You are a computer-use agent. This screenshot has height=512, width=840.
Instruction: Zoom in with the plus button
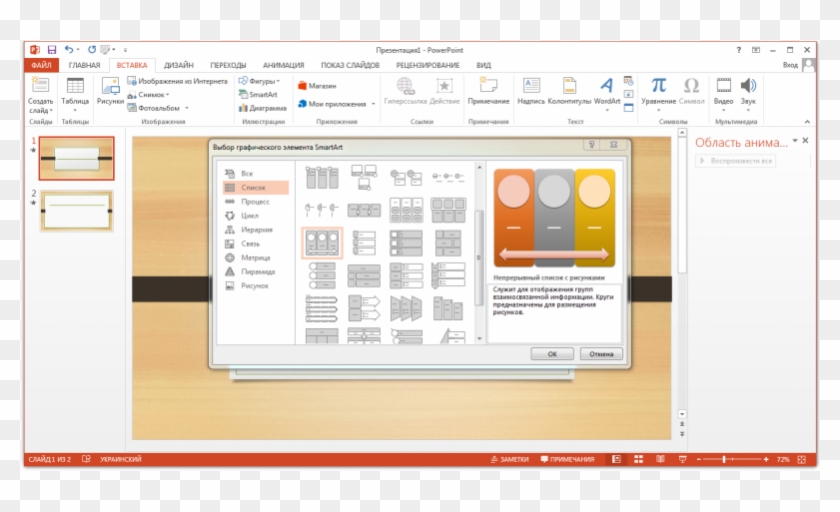[x=766, y=459]
